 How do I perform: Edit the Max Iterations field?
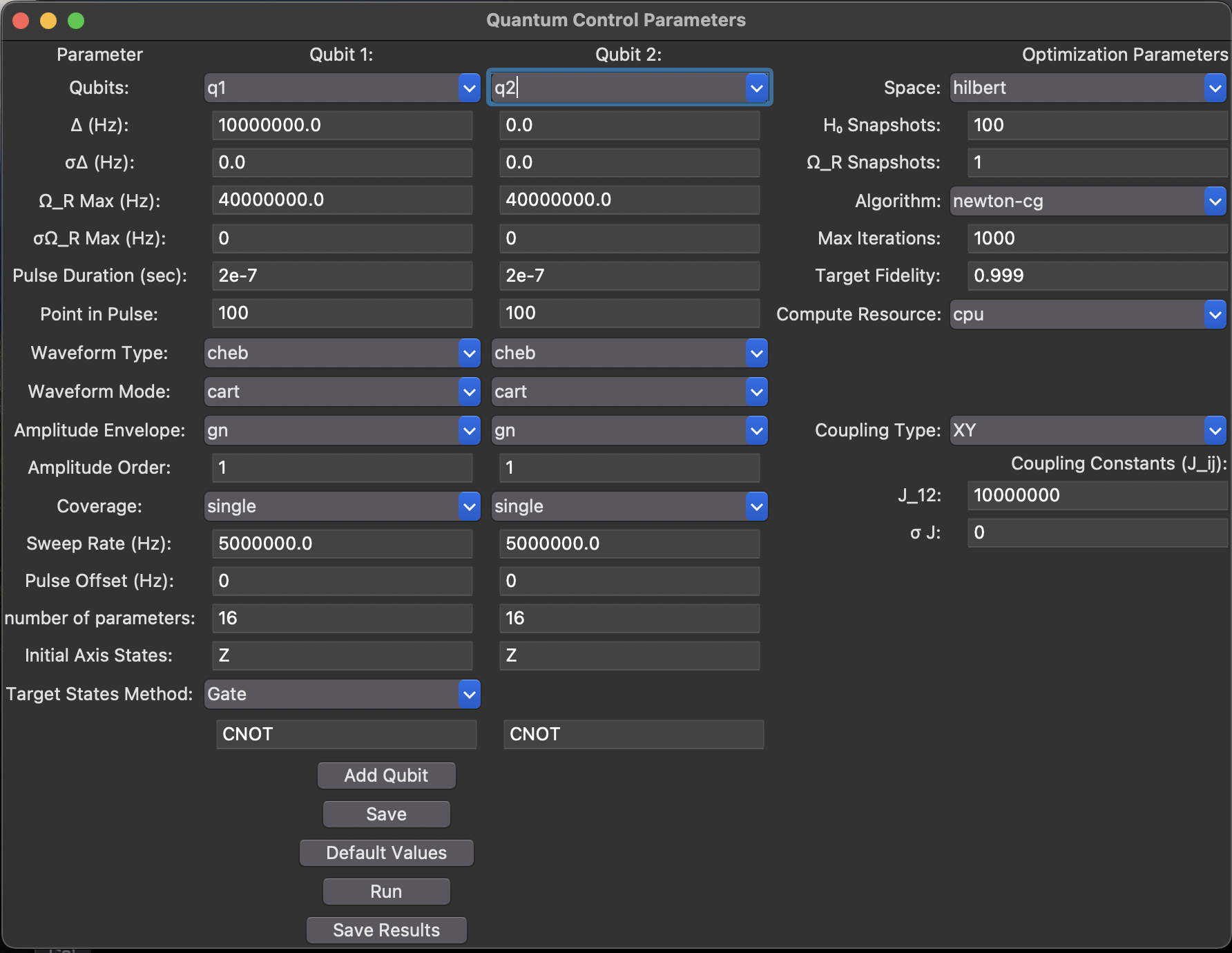coord(1098,238)
